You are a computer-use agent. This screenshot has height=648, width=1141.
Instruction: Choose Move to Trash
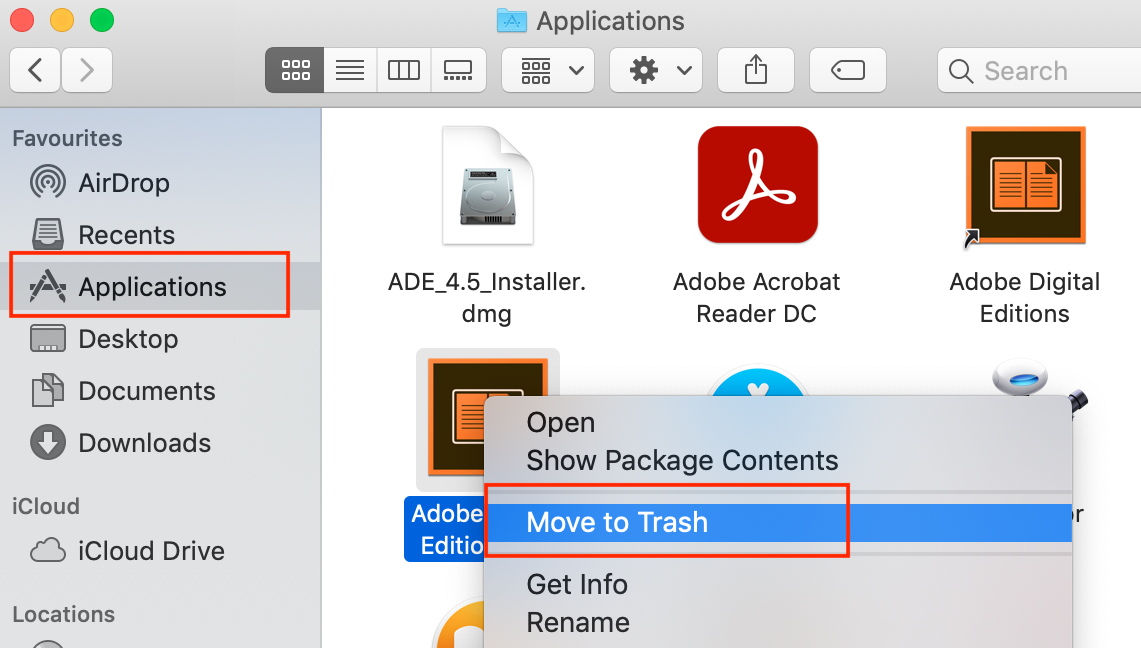(x=779, y=523)
